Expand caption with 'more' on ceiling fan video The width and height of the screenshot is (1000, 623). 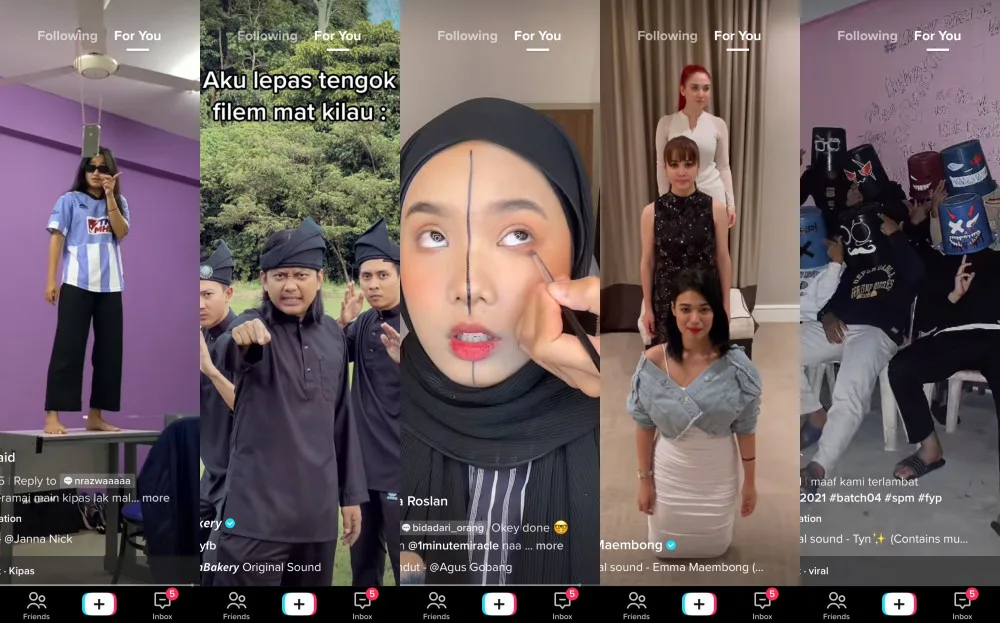155,498
